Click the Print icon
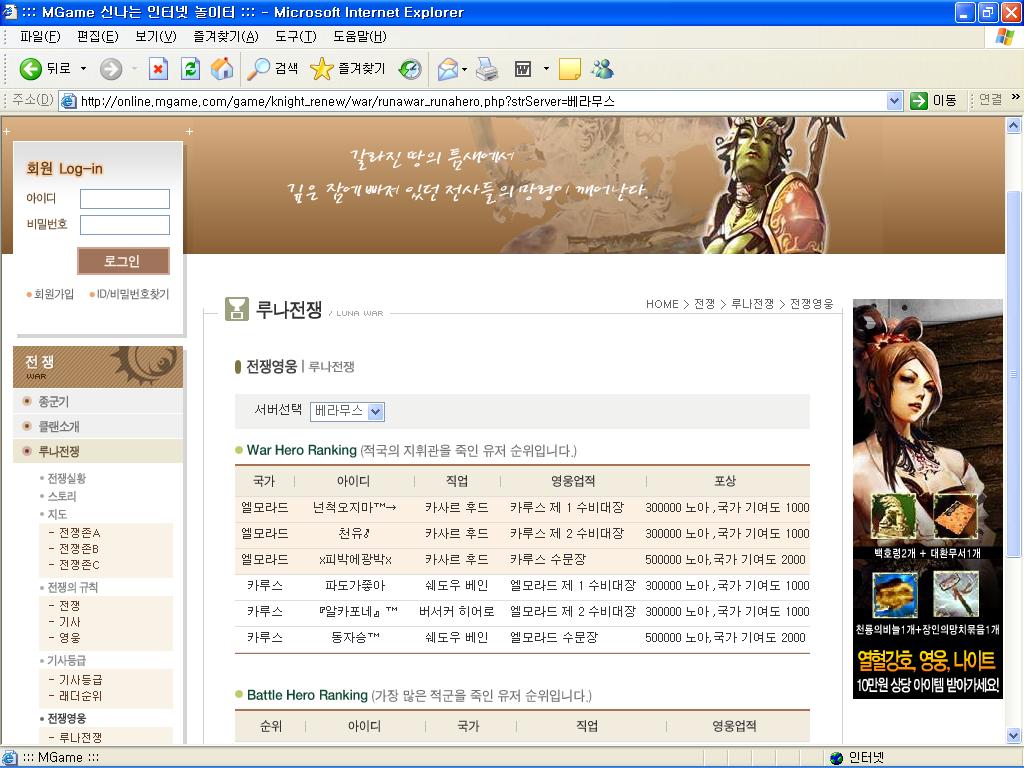This screenshot has height=768, width=1024. pos(487,69)
